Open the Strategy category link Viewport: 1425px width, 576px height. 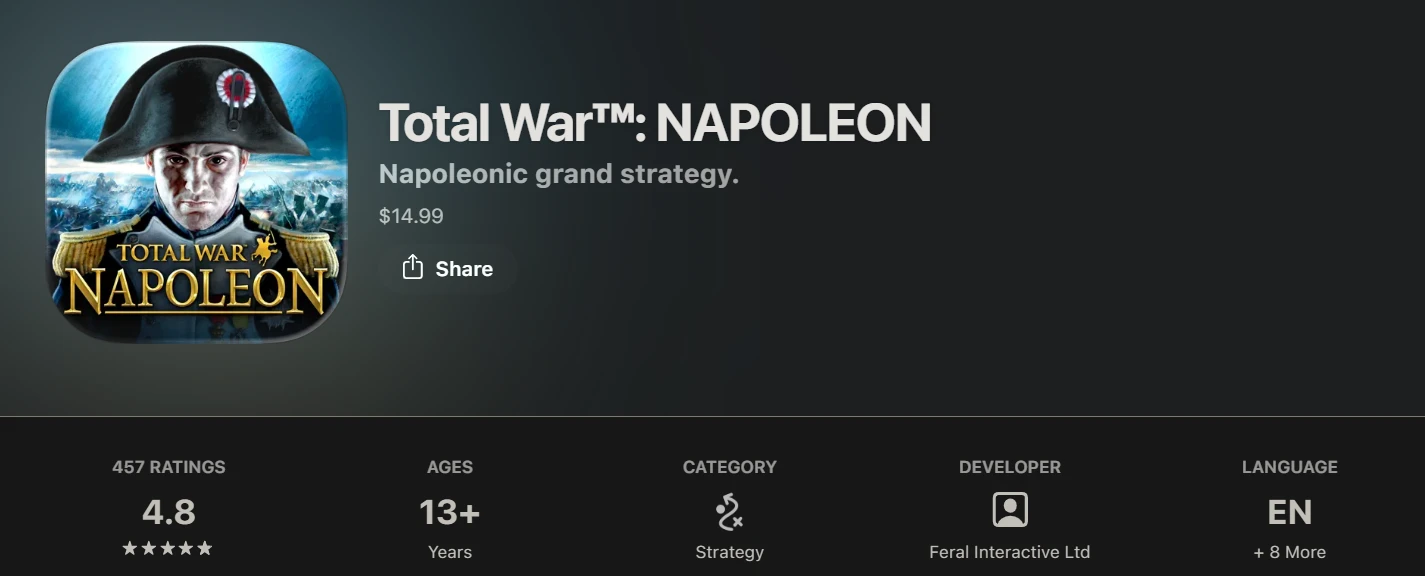[x=729, y=552]
